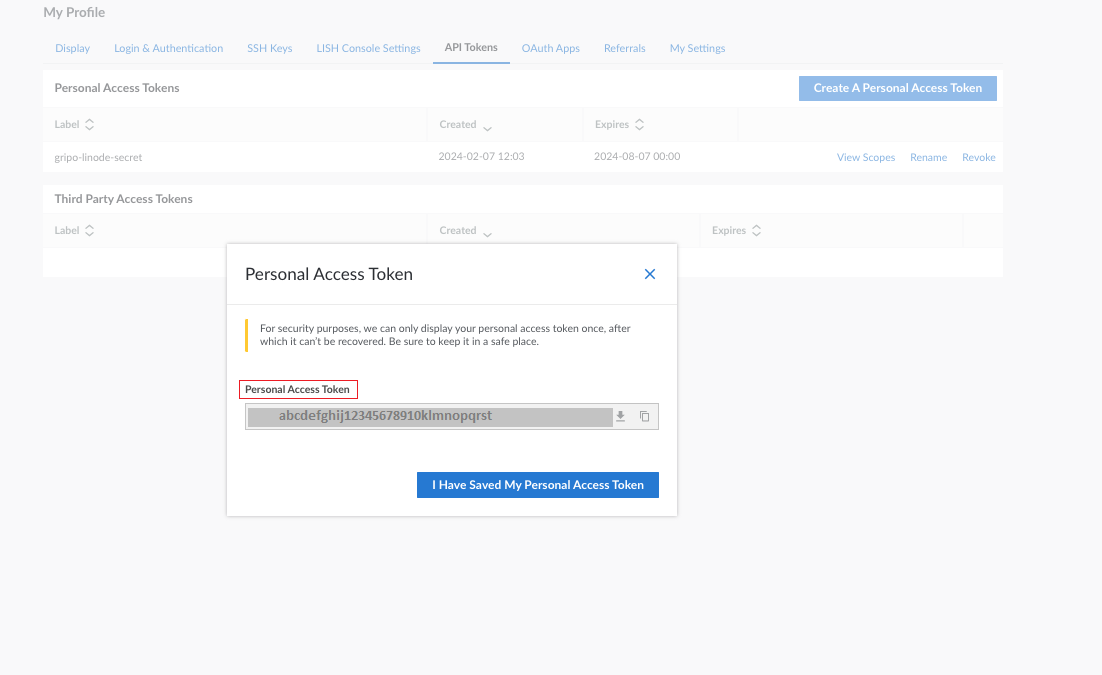1102x675 pixels.
Task: Sort Third Party Access Tokens by Label
Action: [89, 231]
